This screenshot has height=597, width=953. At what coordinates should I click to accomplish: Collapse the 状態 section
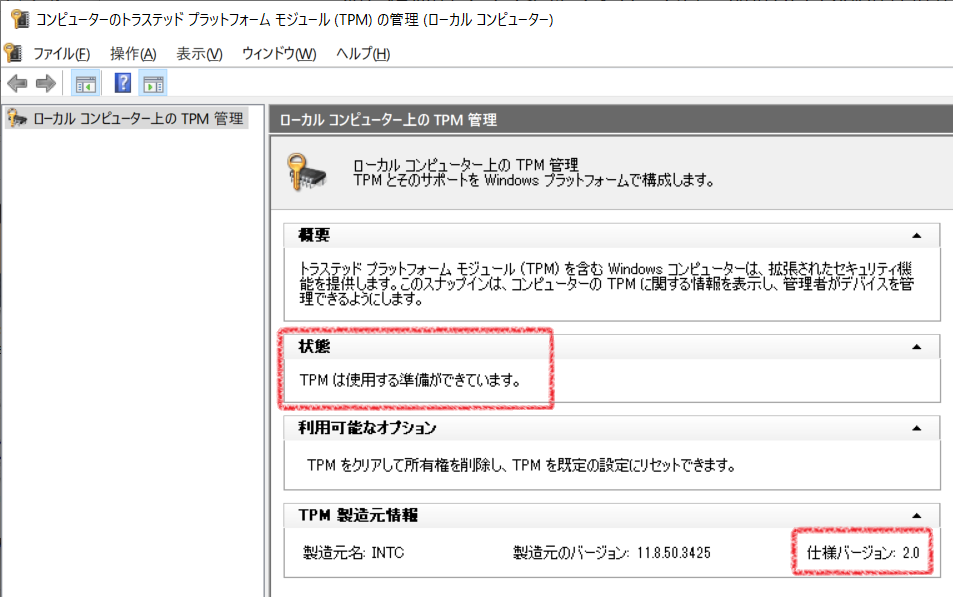pyautogui.click(x=917, y=347)
